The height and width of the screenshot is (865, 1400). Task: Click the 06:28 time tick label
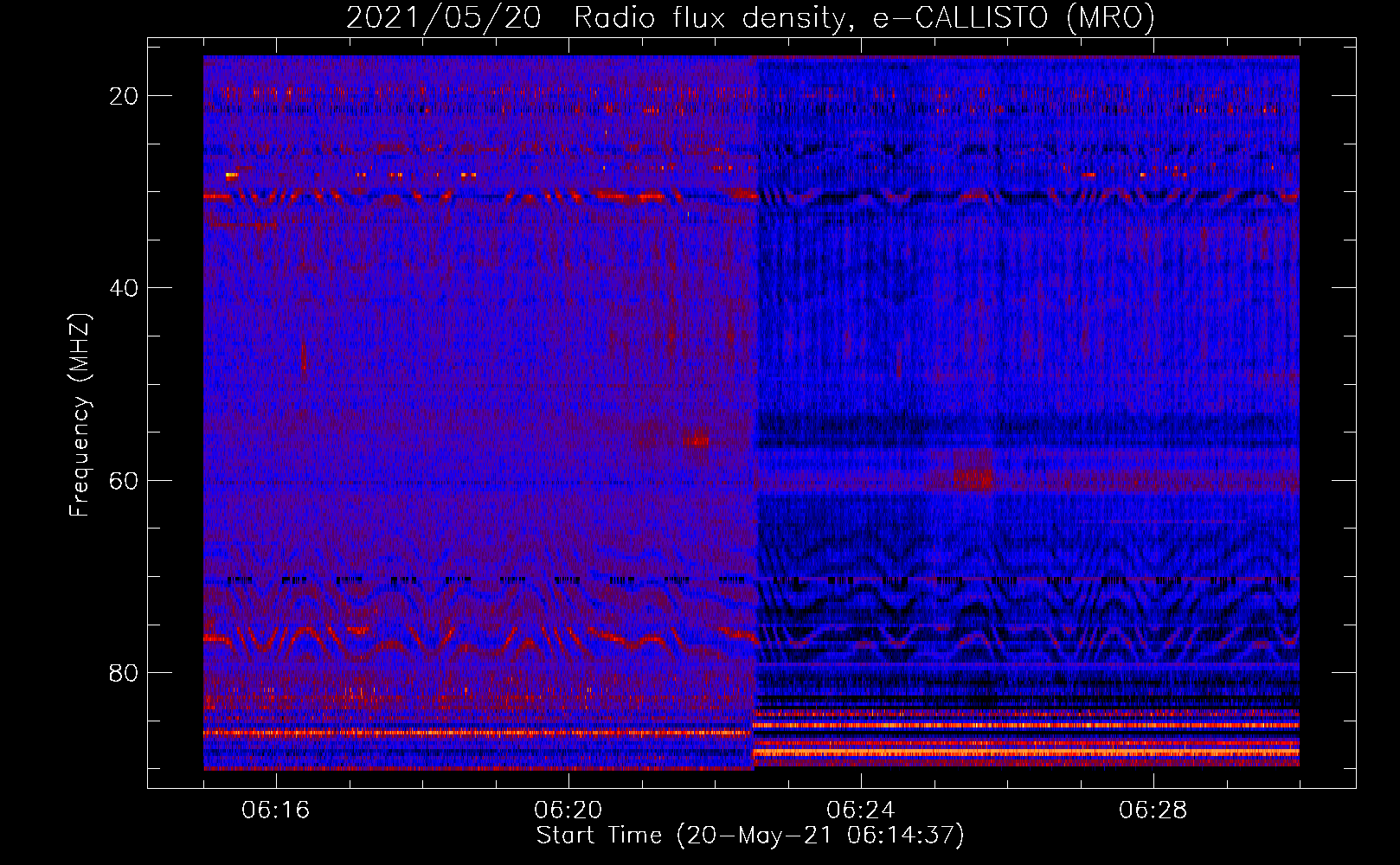[1153, 811]
